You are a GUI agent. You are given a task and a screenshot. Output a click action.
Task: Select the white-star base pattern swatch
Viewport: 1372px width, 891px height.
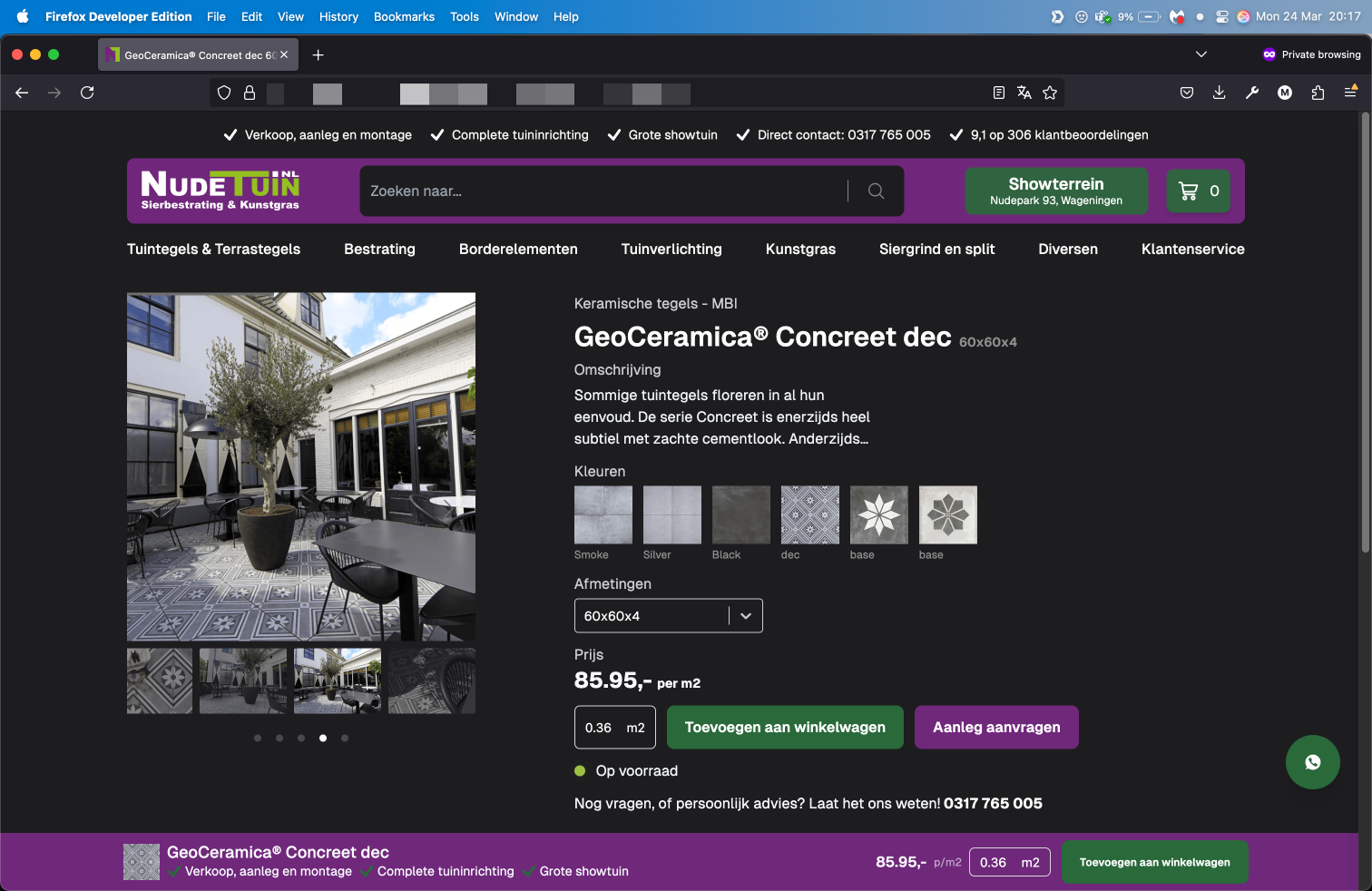click(x=879, y=514)
